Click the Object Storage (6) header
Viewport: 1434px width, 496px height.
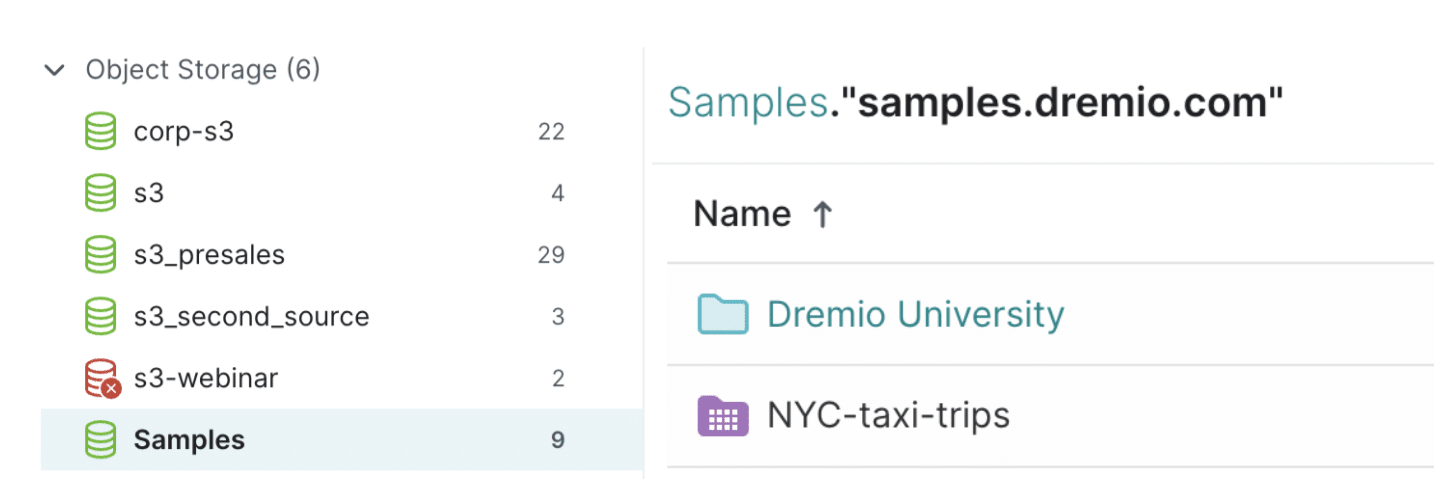pos(203,70)
